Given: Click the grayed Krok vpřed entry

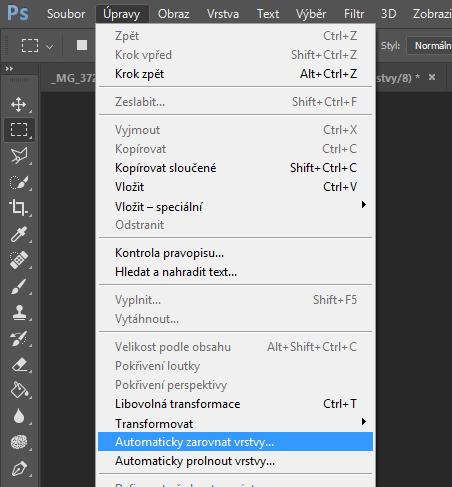Looking at the screenshot, I should pyautogui.click(x=235, y=55).
